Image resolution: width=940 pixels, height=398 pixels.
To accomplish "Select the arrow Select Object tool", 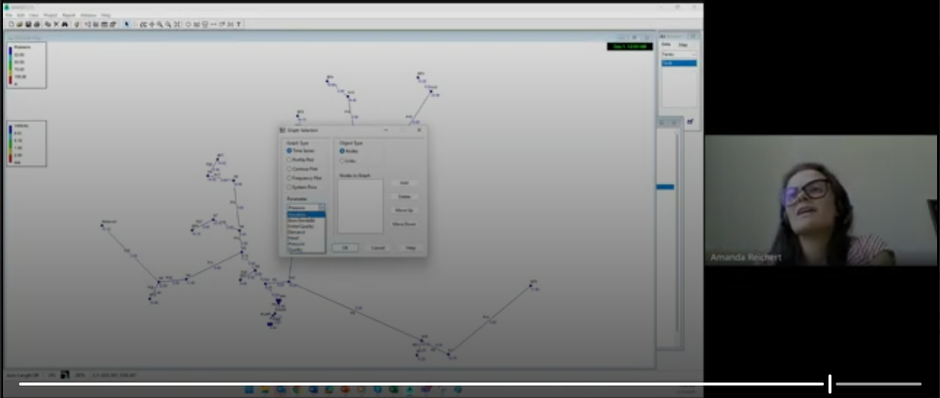I will pos(126,24).
